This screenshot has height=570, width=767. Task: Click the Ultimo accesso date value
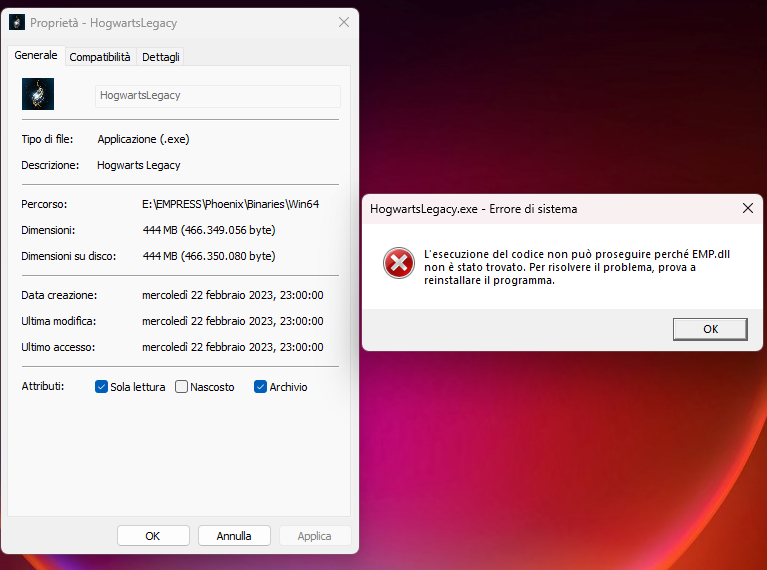[233, 347]
